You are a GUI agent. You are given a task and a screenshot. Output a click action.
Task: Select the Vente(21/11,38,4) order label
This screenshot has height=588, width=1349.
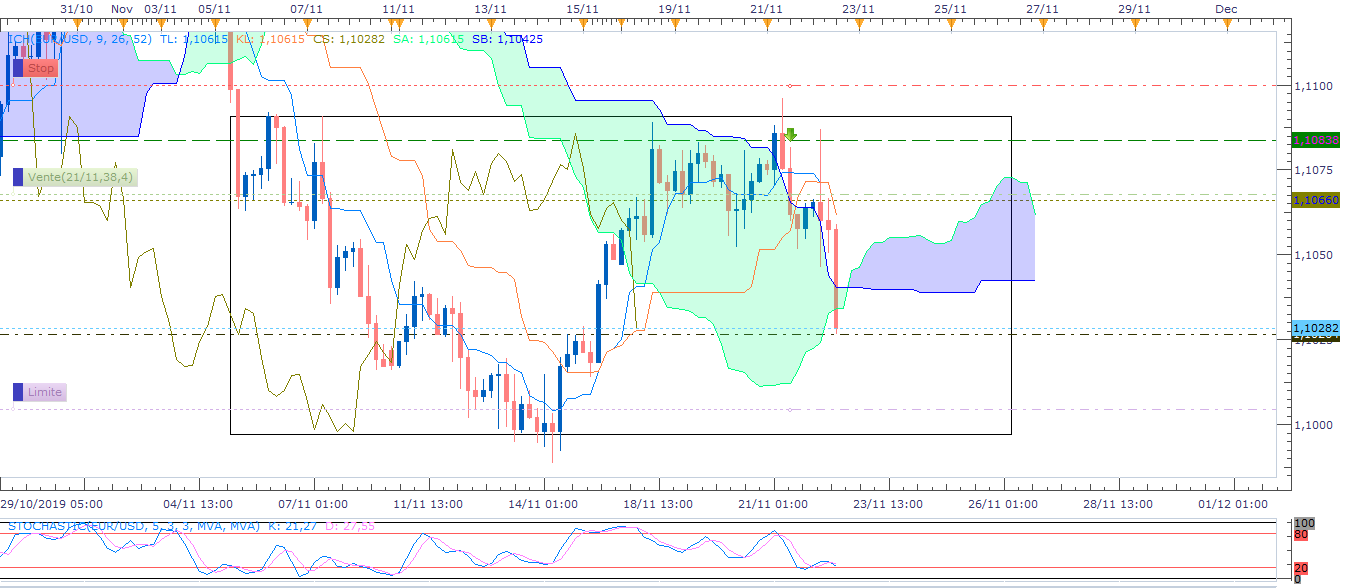(x=80, y=177)
